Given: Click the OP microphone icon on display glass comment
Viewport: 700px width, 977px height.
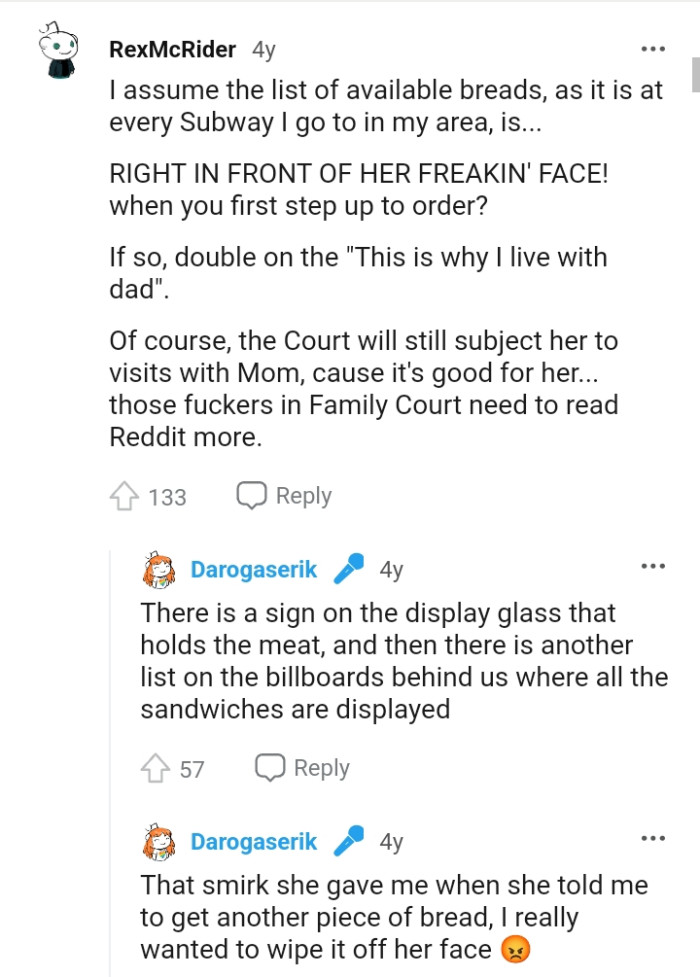Looking at the screenshot, I should (x=349, y=569).
